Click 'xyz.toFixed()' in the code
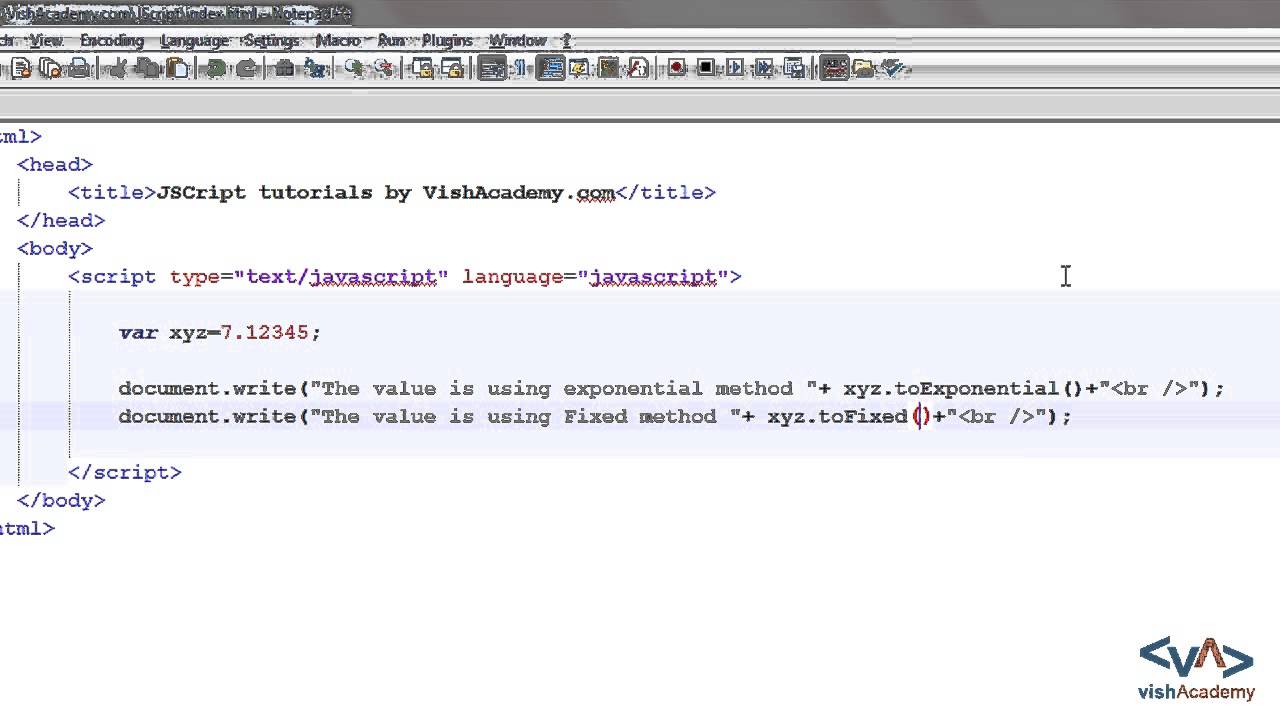Image resolution: width=1280 pixels, height=720 pixels. (850, 416)
